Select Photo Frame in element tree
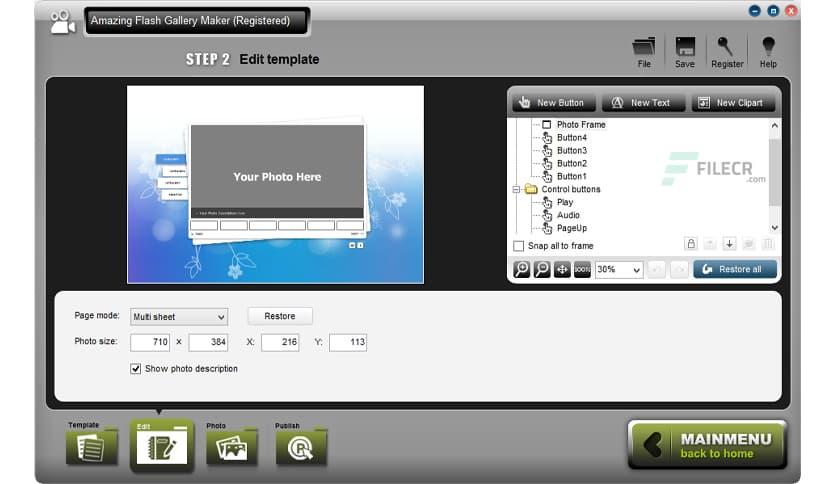The image size is (836, 484). point(581,124)
